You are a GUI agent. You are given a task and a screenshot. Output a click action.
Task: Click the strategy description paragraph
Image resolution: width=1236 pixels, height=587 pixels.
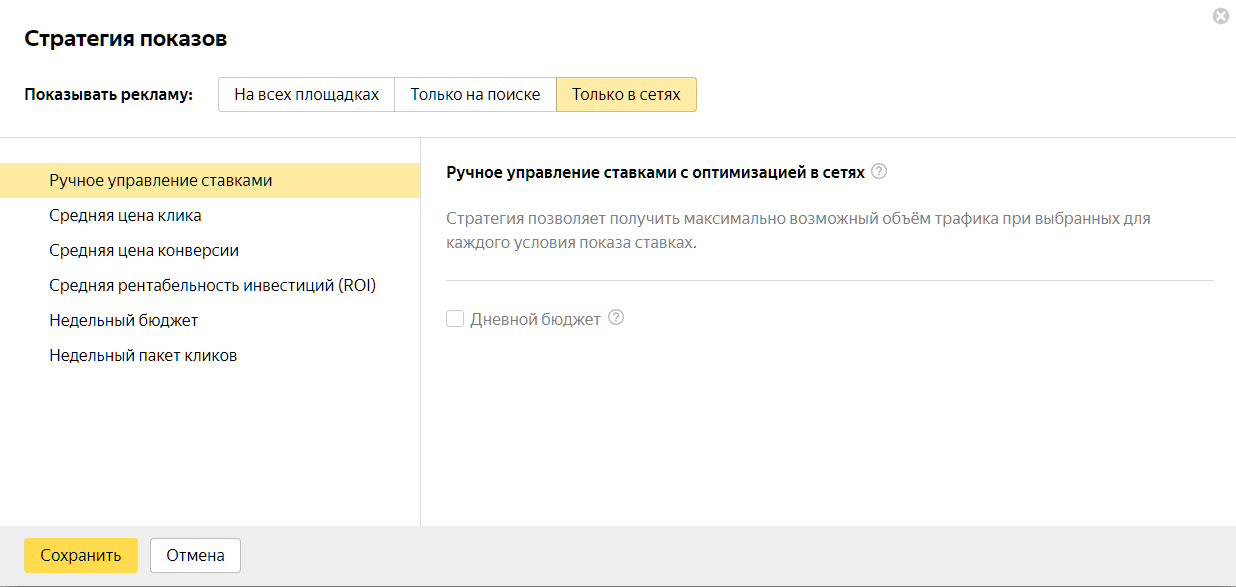pos(798,230)
